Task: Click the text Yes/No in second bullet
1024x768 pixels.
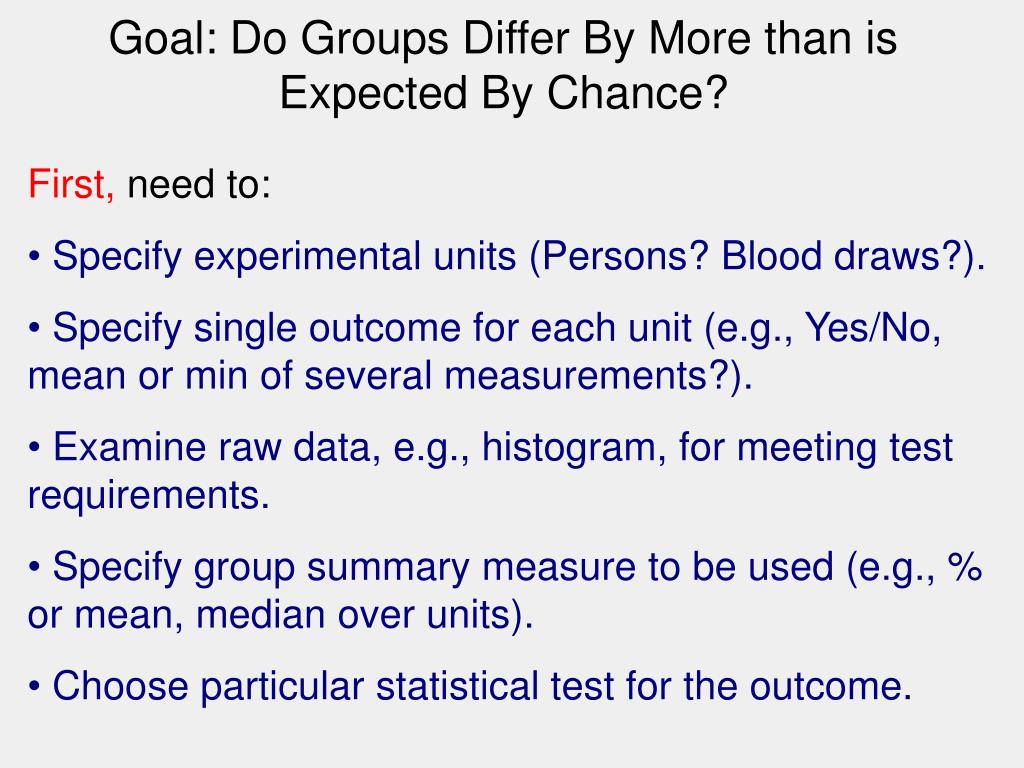Action: (872, 327)
